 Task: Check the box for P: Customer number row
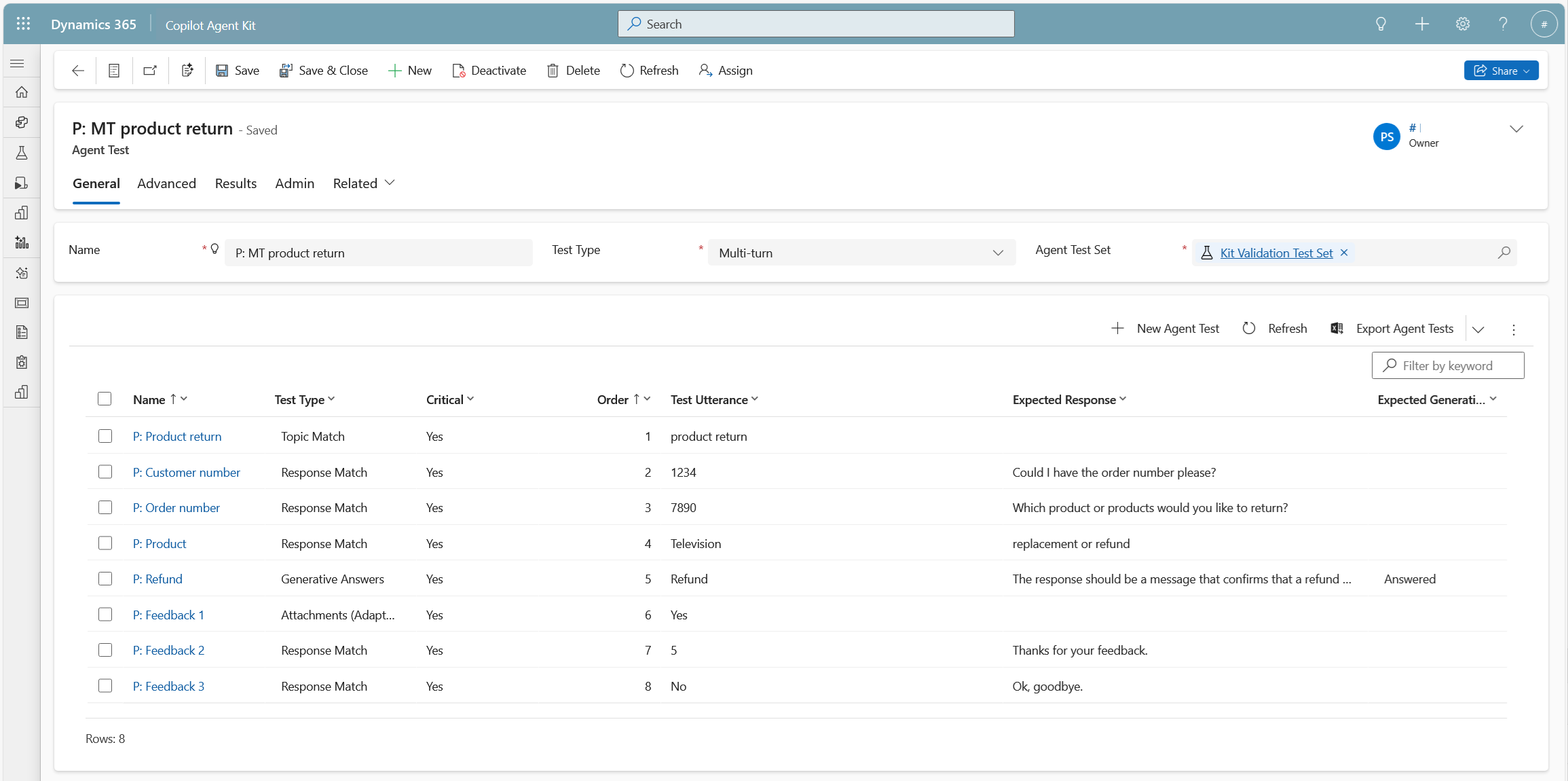click(x=105, y=471)
